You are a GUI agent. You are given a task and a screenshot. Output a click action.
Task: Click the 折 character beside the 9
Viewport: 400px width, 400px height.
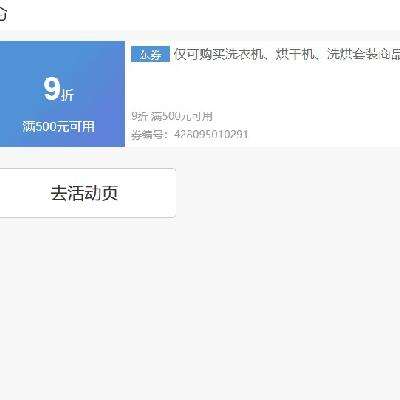coord(68,95)
